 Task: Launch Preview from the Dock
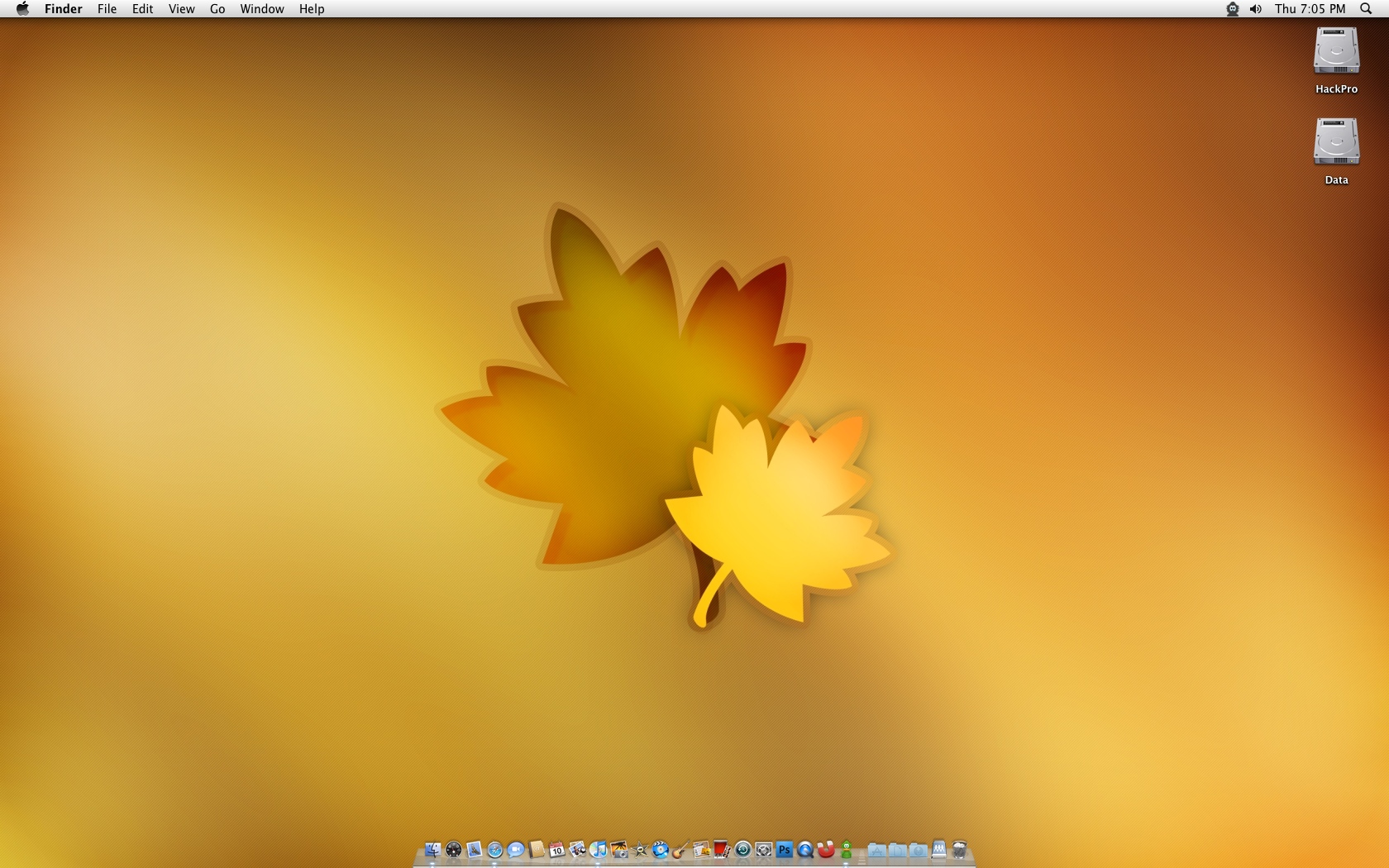pos(577,850)
